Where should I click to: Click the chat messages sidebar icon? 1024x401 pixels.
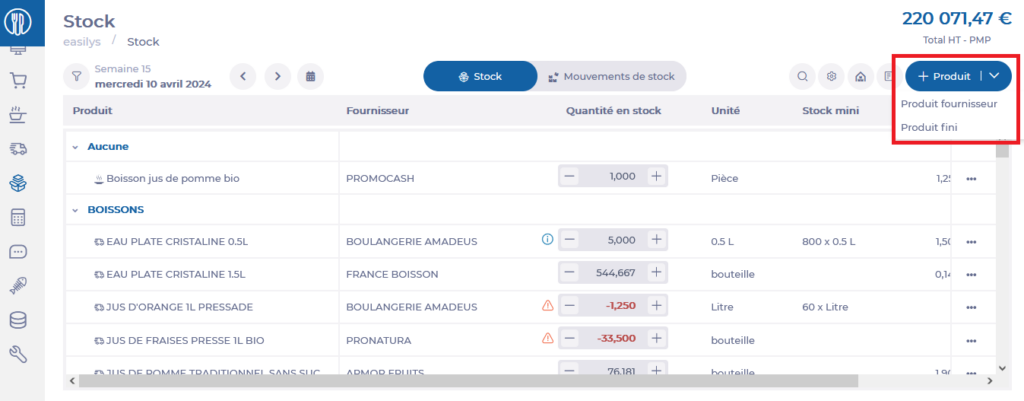(18, 251)
